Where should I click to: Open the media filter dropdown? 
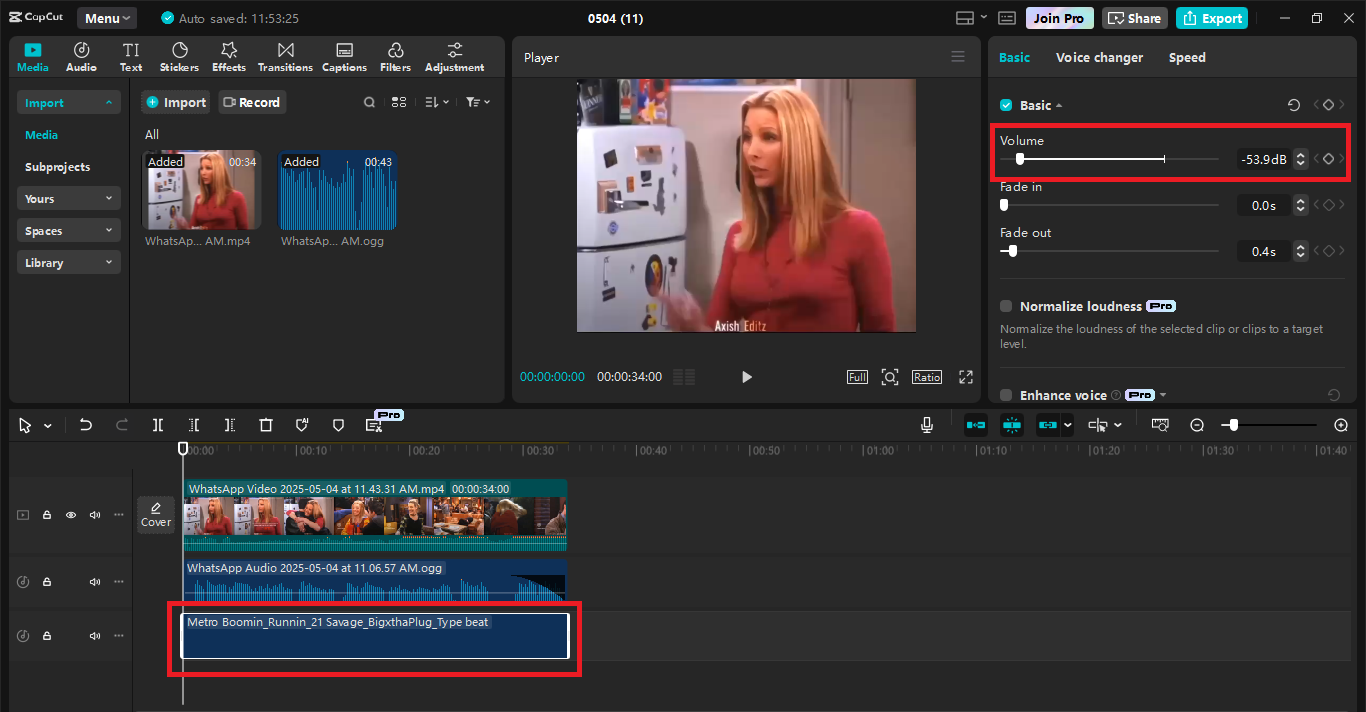(x=478, y=102)
